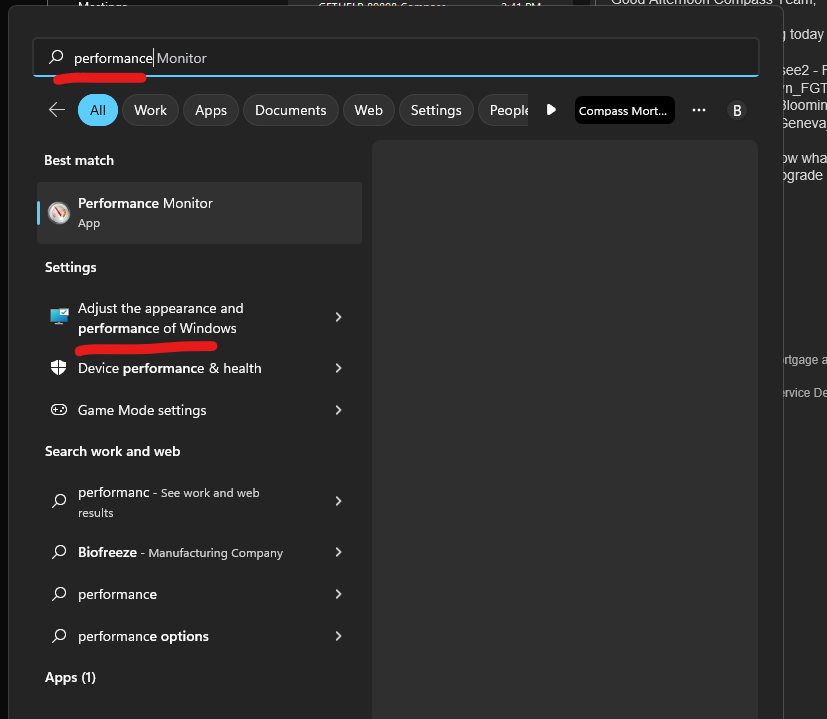This screenshot has width=827, height=719.
Task: Expand chevron for performance options suggestion
Action: point(339,636)
